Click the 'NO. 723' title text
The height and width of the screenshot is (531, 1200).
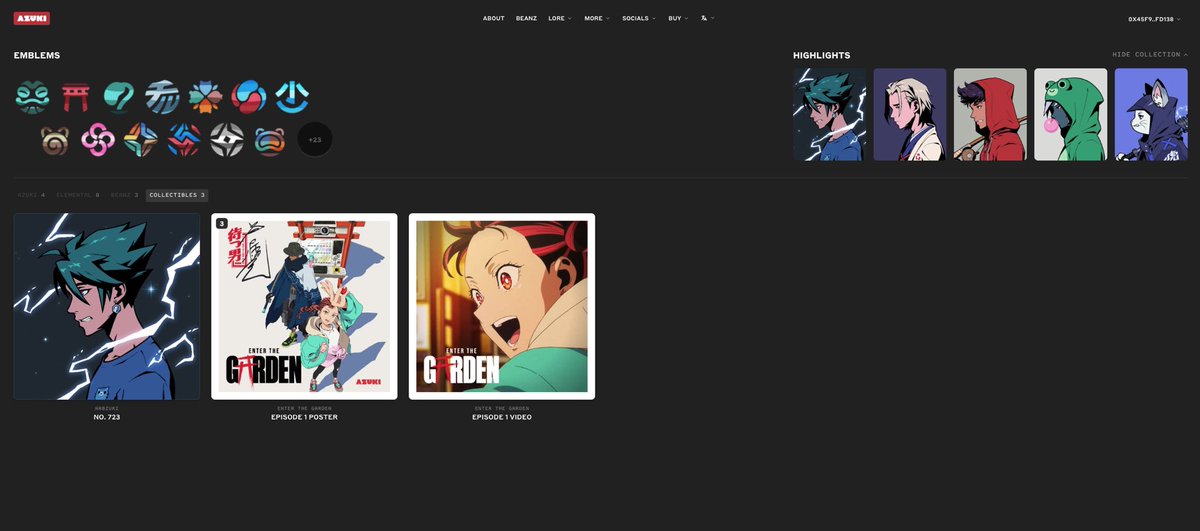coord(107,417)
